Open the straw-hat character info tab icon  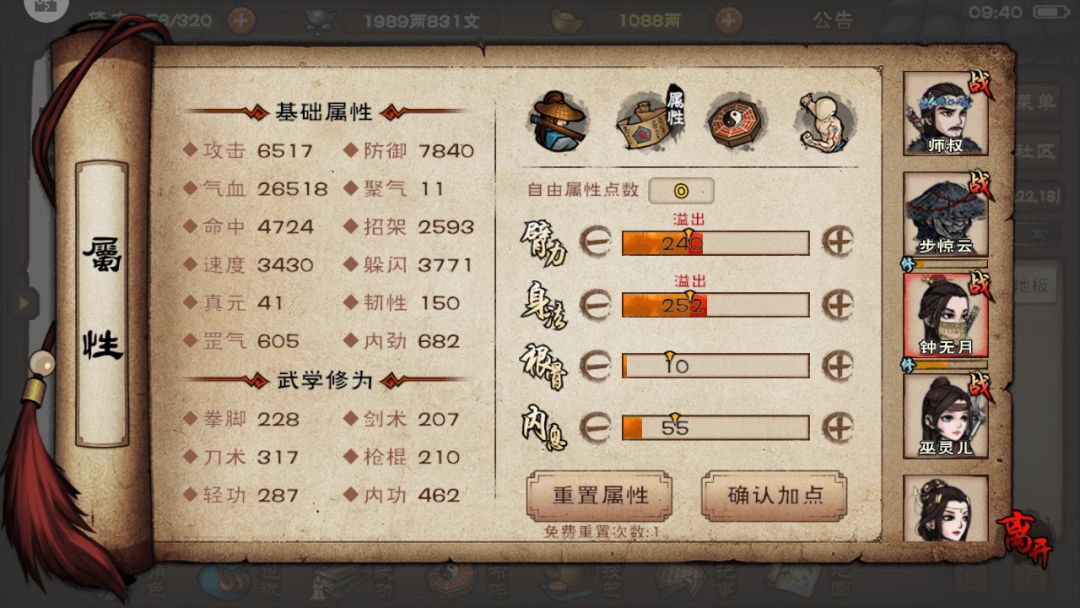[x=558, y=121]
